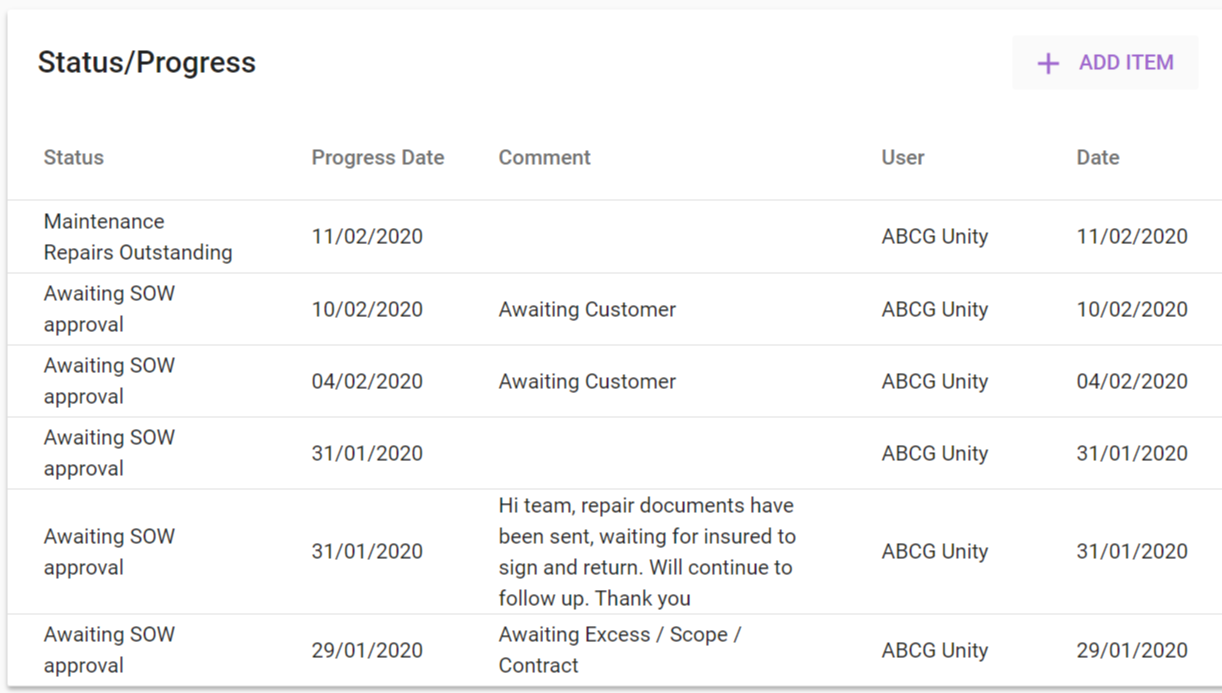Screen dimensions: 1222x693
Task: Click the plus icon beside ADD ITEM
Action: 1048,64
